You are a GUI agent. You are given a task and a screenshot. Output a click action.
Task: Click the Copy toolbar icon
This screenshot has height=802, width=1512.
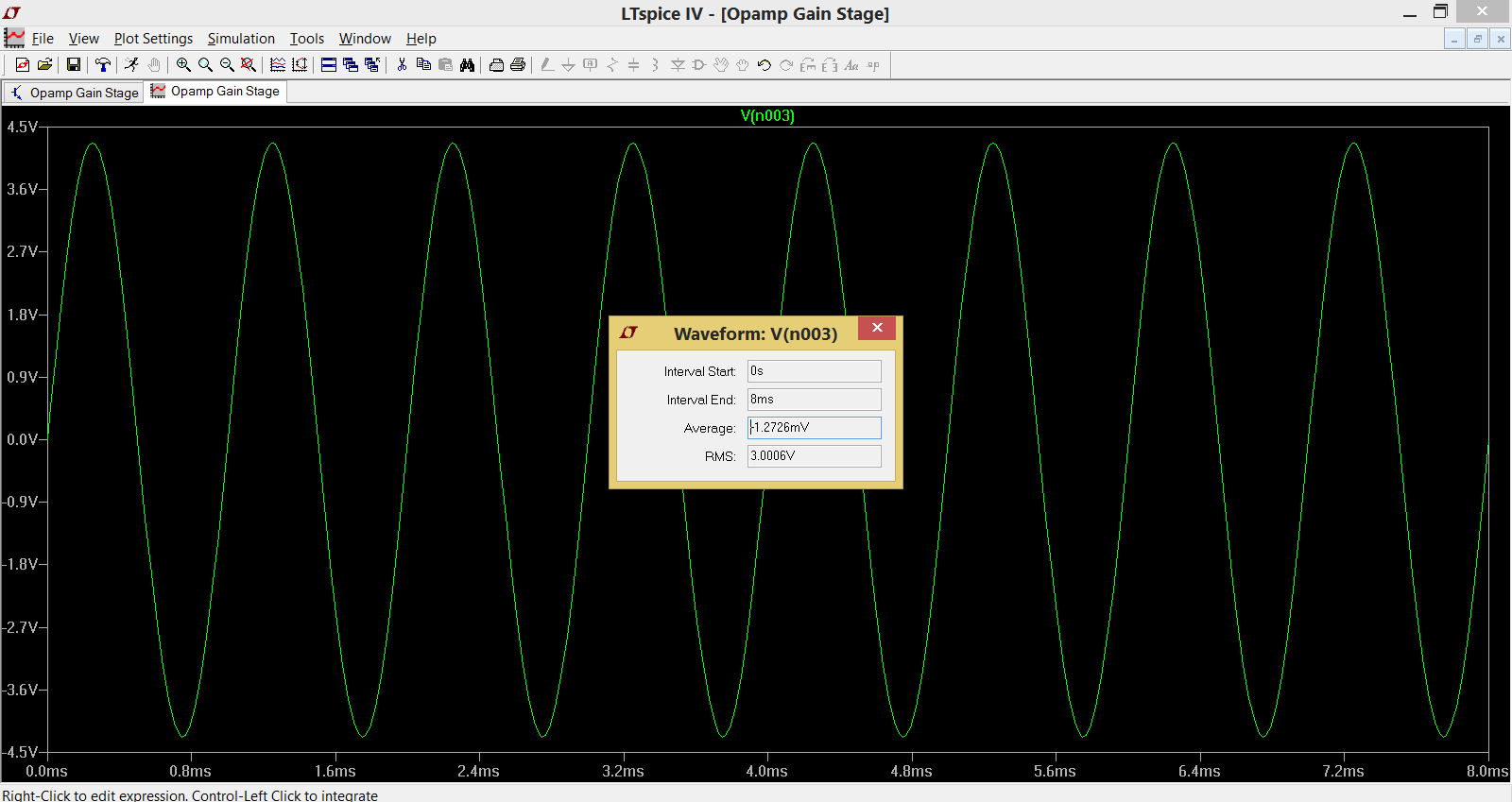[423, 64]
